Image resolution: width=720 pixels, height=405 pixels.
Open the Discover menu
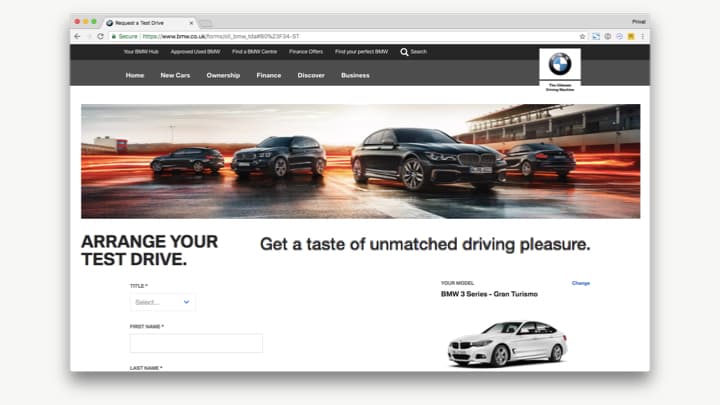pyautogui.click(x=311, y=75)
